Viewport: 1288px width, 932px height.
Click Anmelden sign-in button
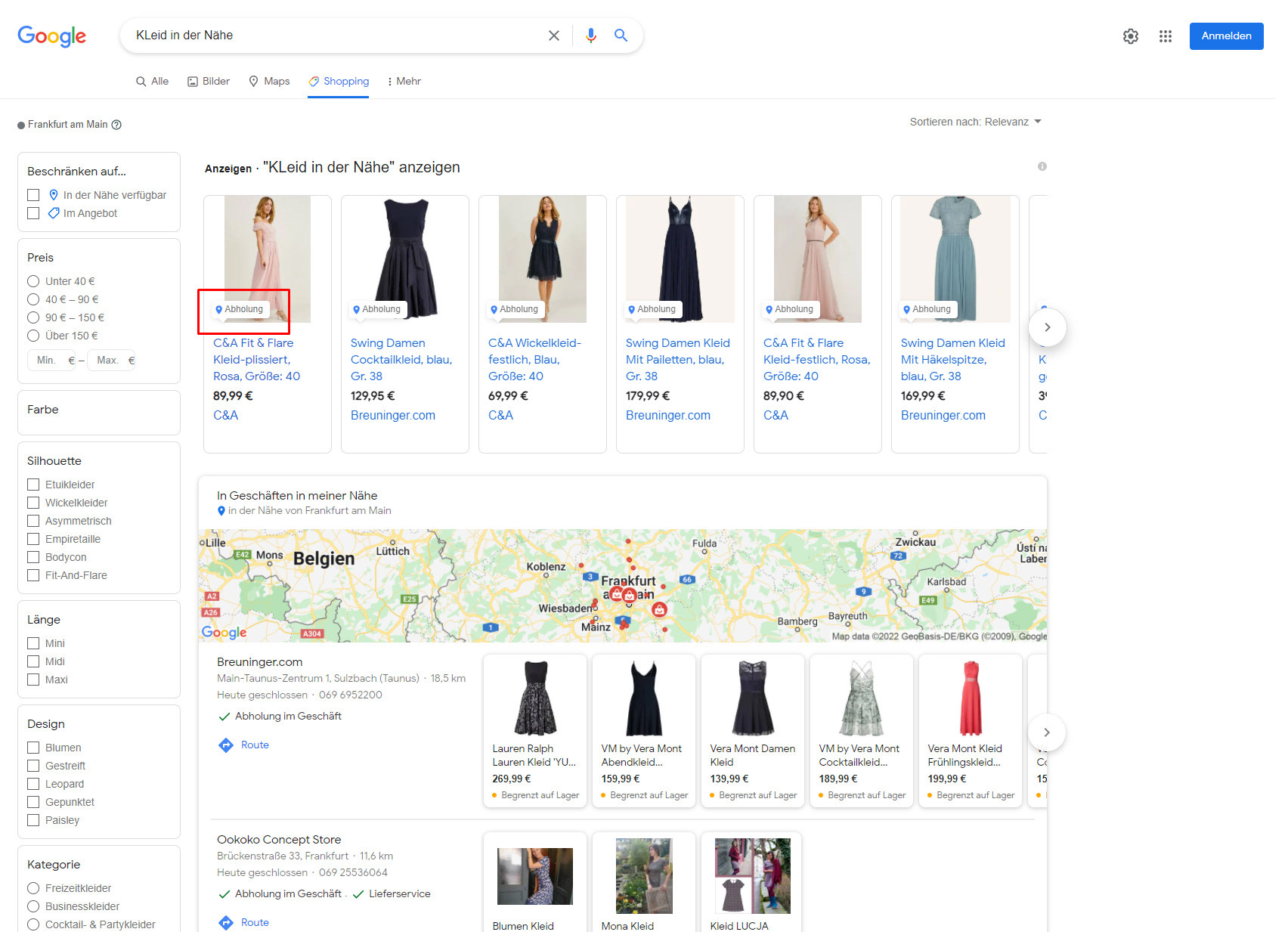click(1226, 36)
